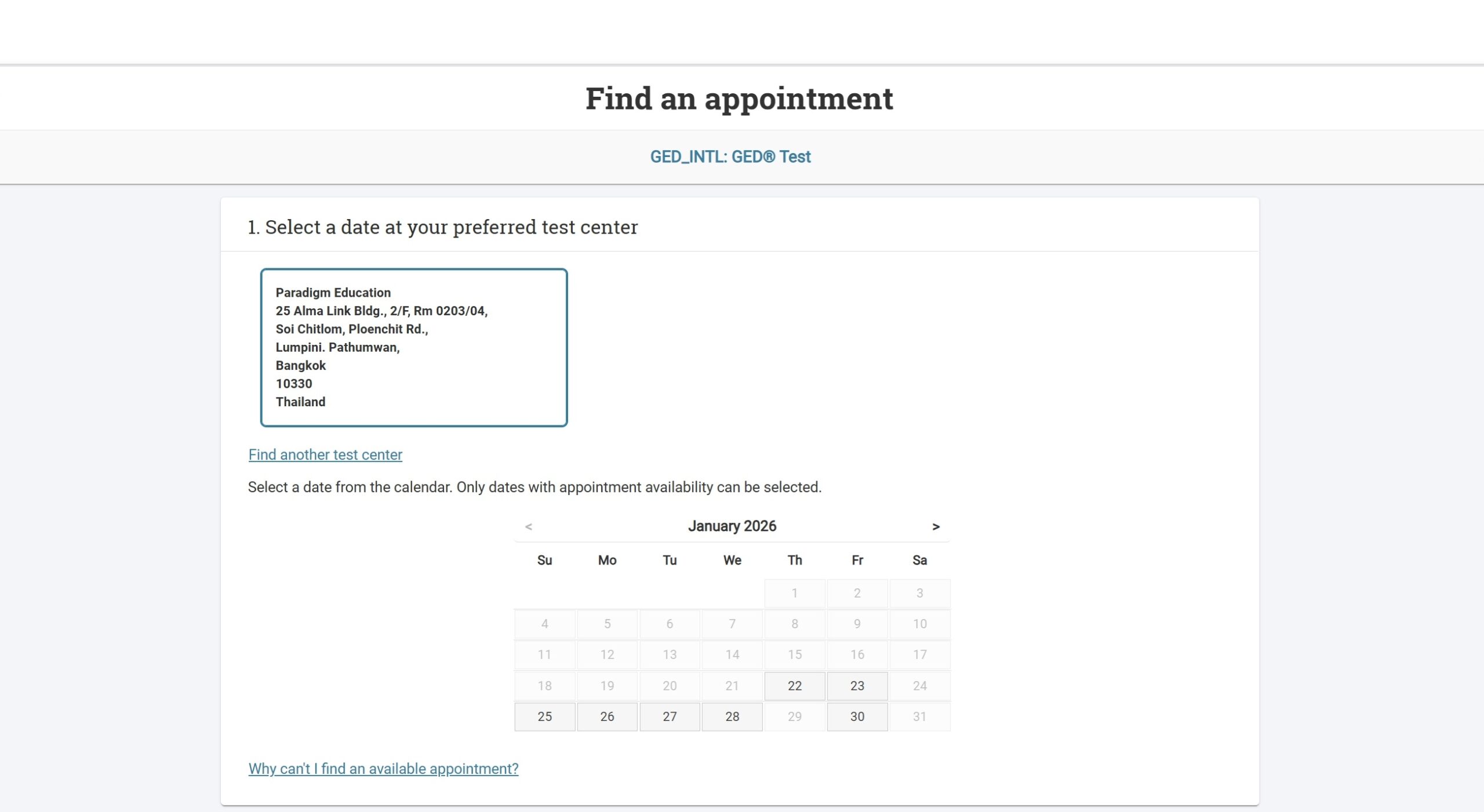
Task: Click unavailable date January 1
Action: click(x=794, y=593)
